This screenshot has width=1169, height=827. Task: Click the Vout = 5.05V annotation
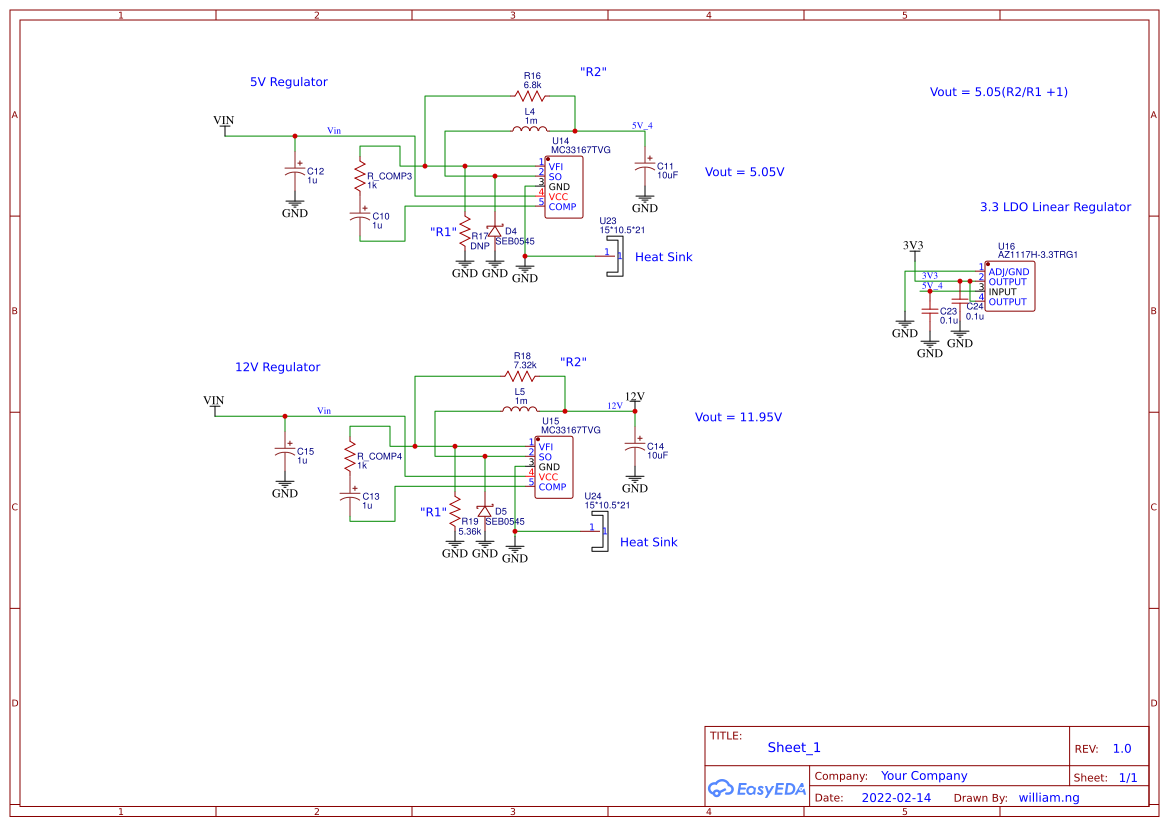(x=743, y=172)
